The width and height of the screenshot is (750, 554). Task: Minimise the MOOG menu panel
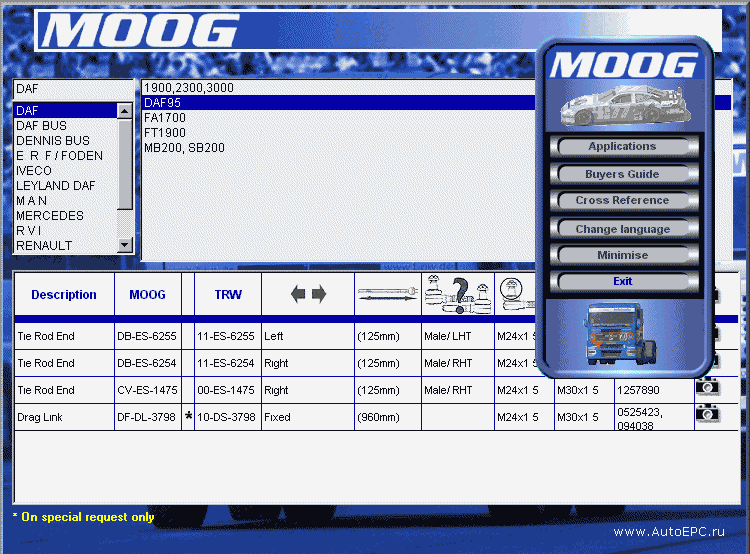pos(624,255)
